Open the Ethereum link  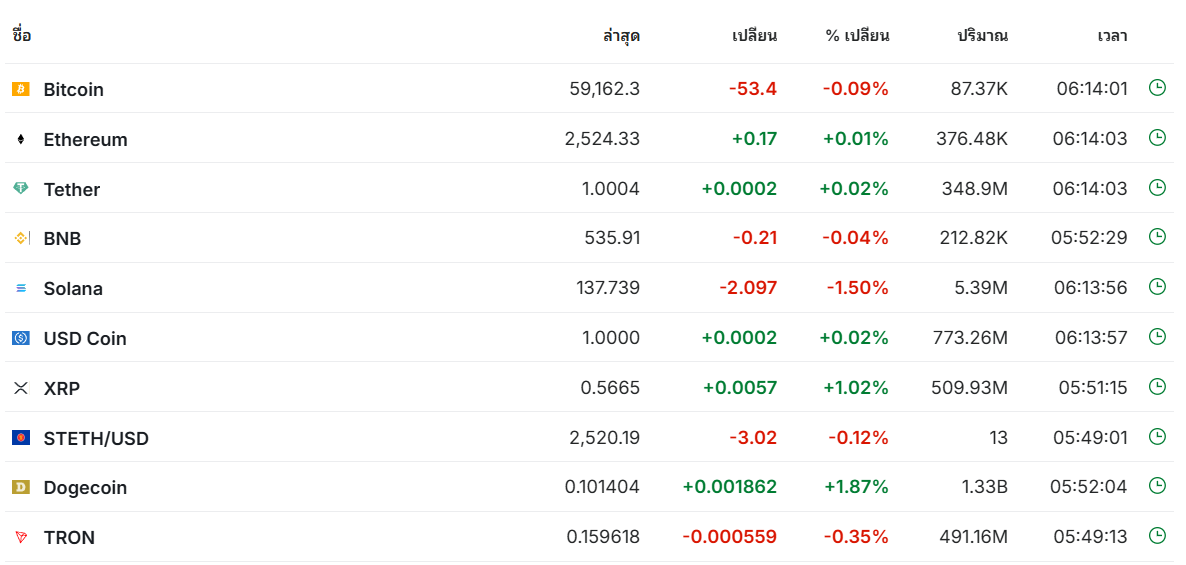coord(85,140)
